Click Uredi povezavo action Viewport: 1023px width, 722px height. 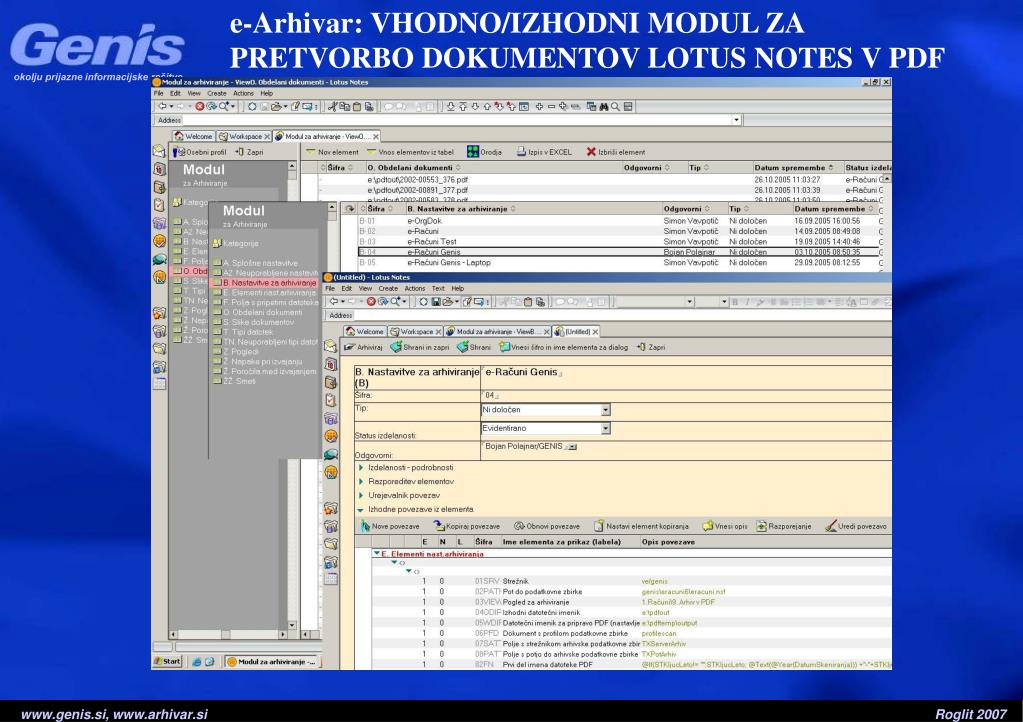pyautogui.click(x=855, y=526)
